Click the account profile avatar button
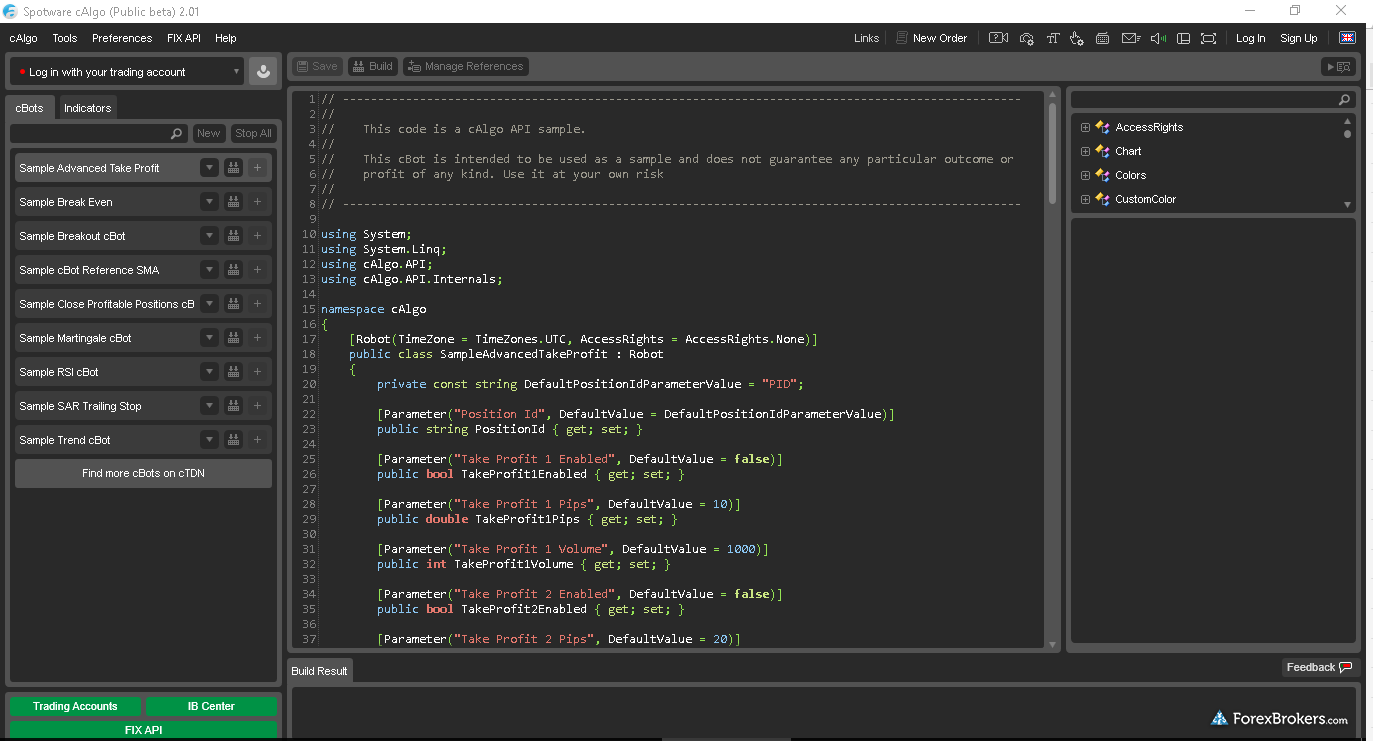This screenshot has height=741, width=1373. [x=263, y=71]
